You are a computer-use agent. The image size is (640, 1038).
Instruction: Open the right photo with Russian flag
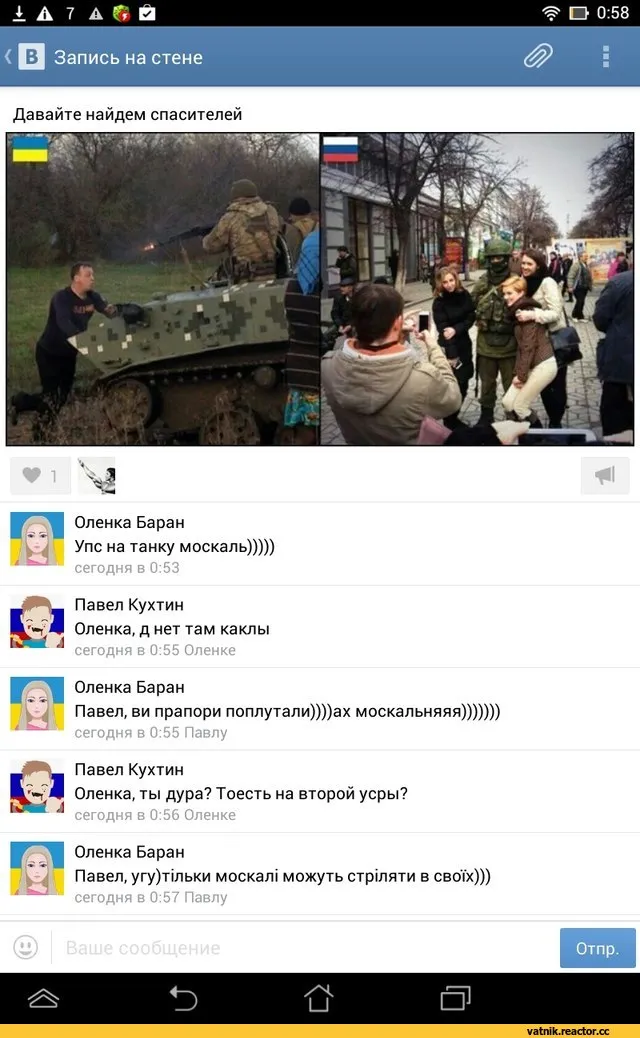pos(477,289)
